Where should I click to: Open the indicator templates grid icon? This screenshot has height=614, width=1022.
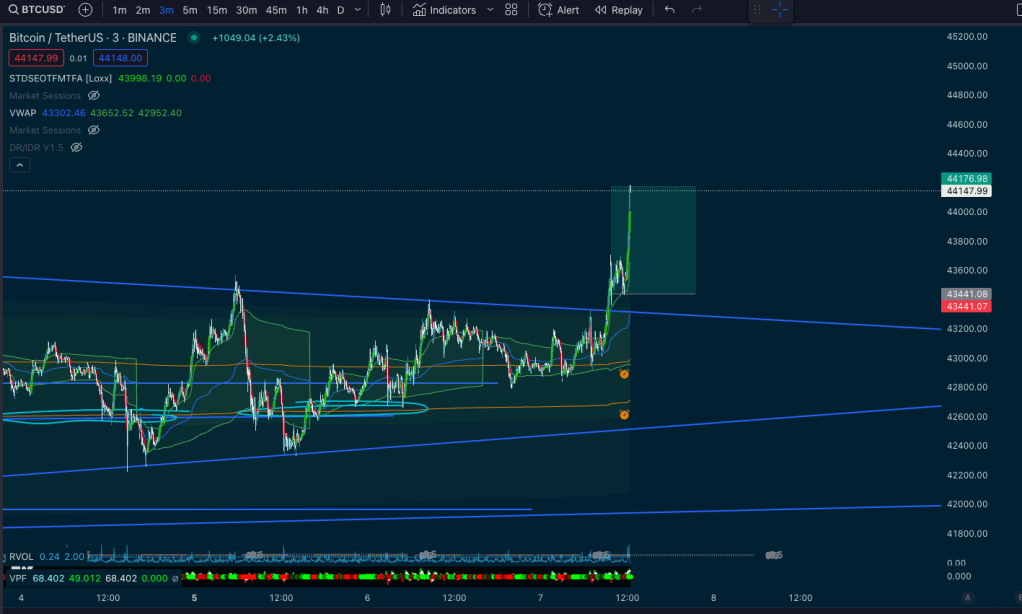511,10
